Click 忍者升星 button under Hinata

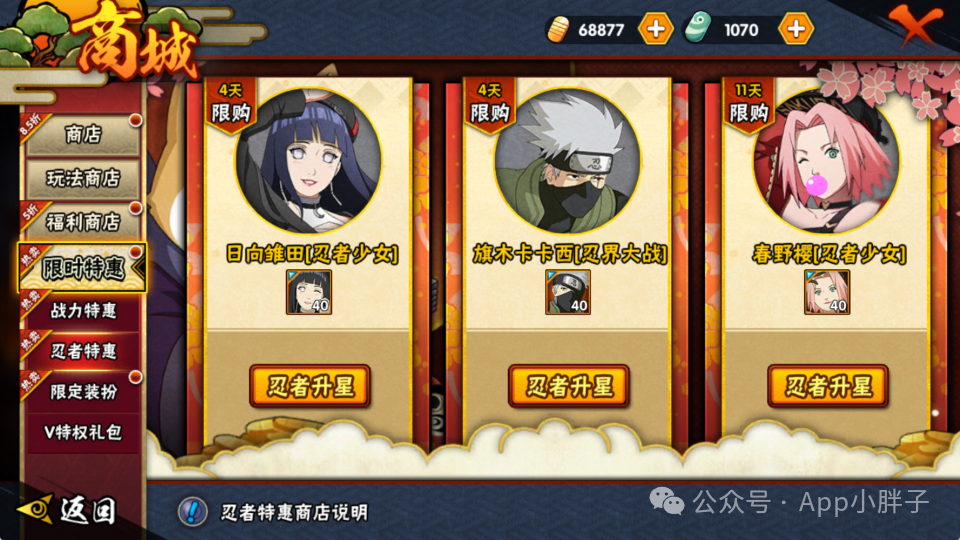[x=310, y=386]
